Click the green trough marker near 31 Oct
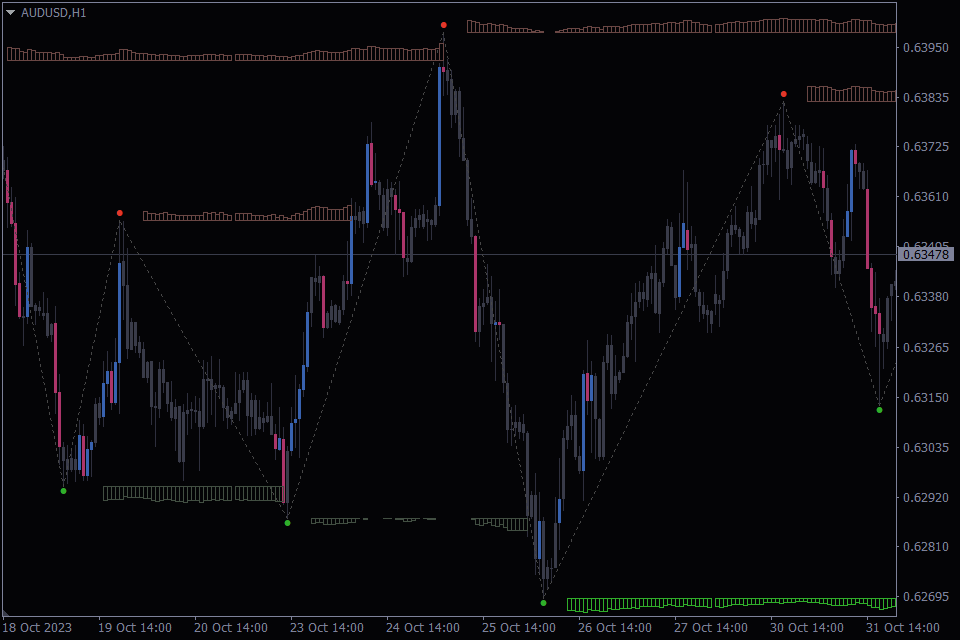Image resolution: width=960 pixels, height=640 pixels. tap(879, 409)
